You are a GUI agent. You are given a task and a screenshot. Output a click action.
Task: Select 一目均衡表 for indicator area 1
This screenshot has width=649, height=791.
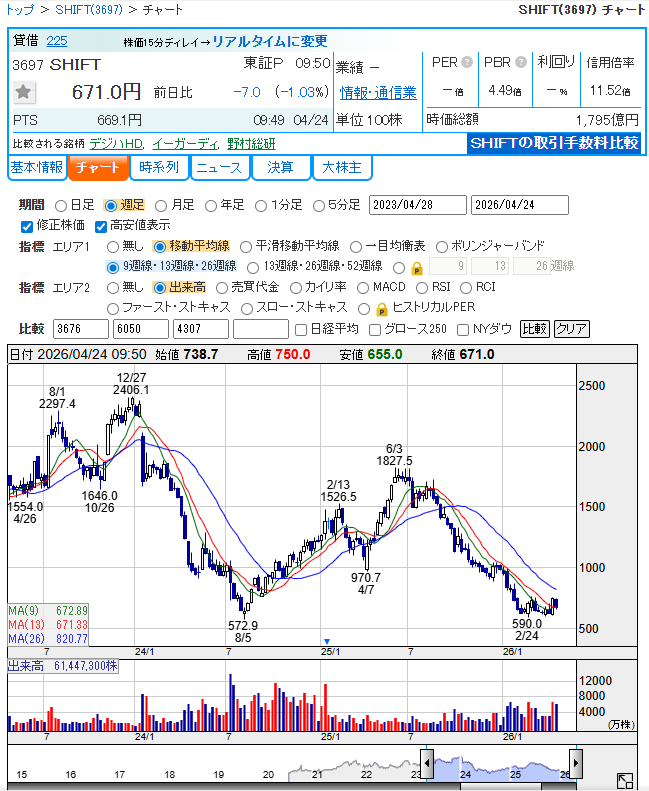coord(356,247)
